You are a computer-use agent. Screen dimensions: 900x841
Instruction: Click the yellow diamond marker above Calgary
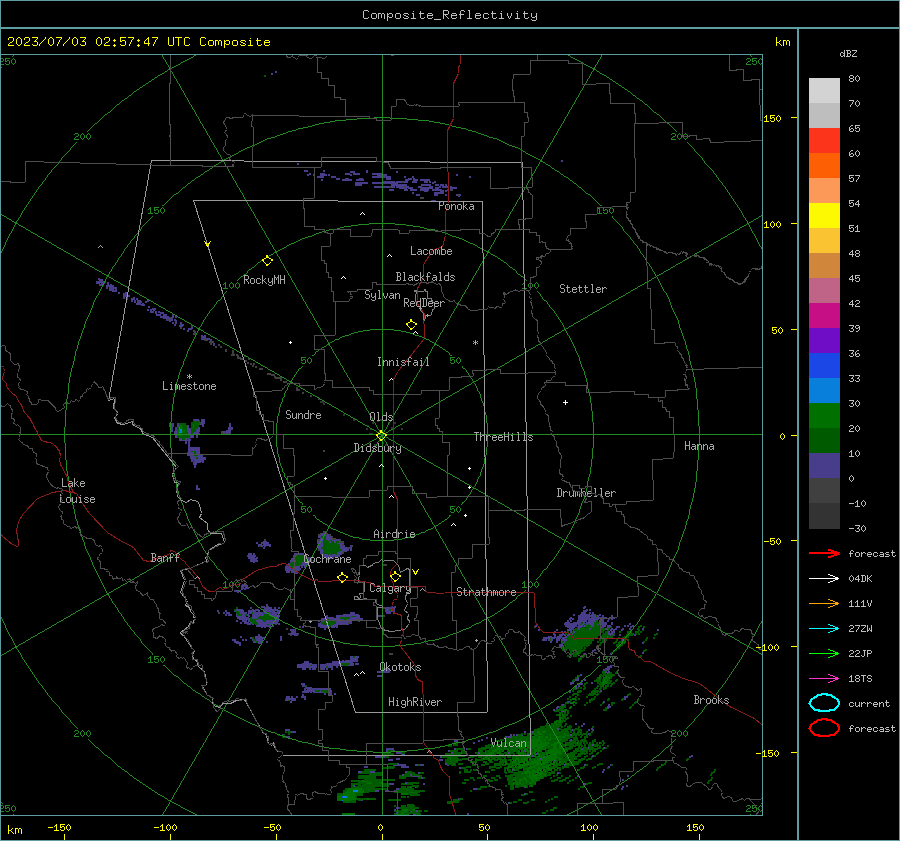395,576
